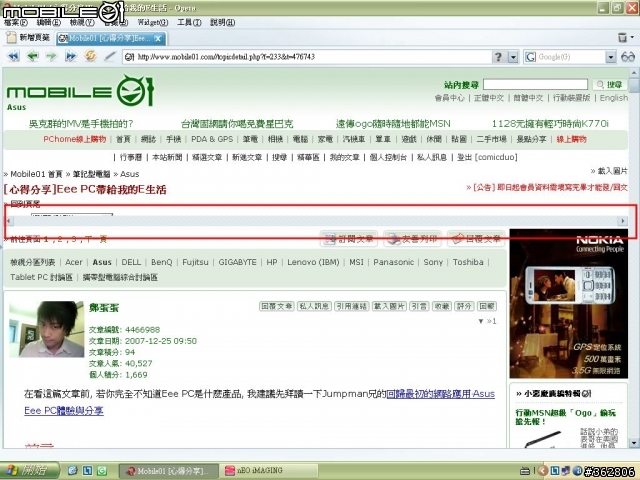This screenshot has width=640, height=480.
Task: Click the horizontal scrollbar right arrow
Action: [622, 221]
